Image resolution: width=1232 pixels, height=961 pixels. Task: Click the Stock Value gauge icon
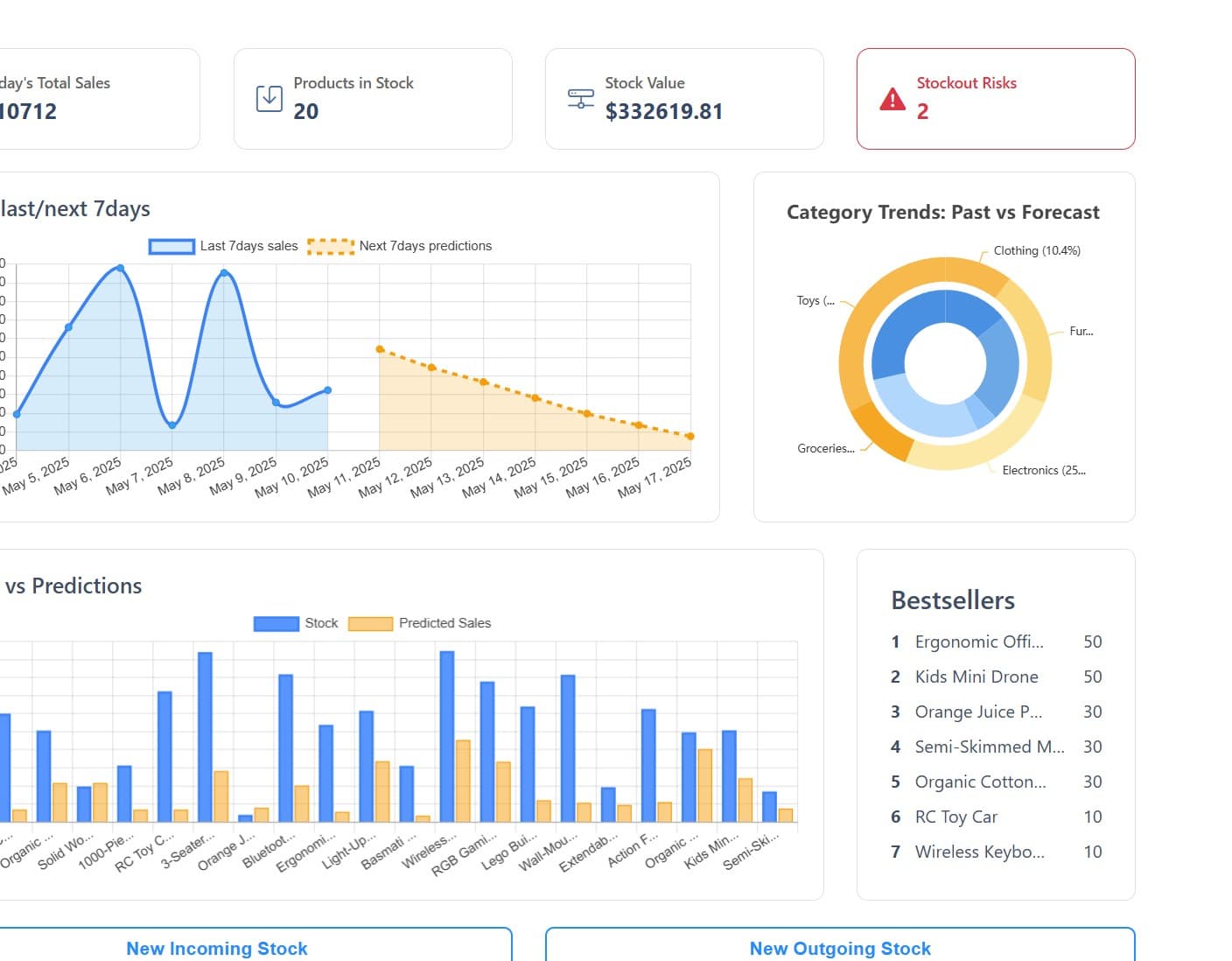579,96
